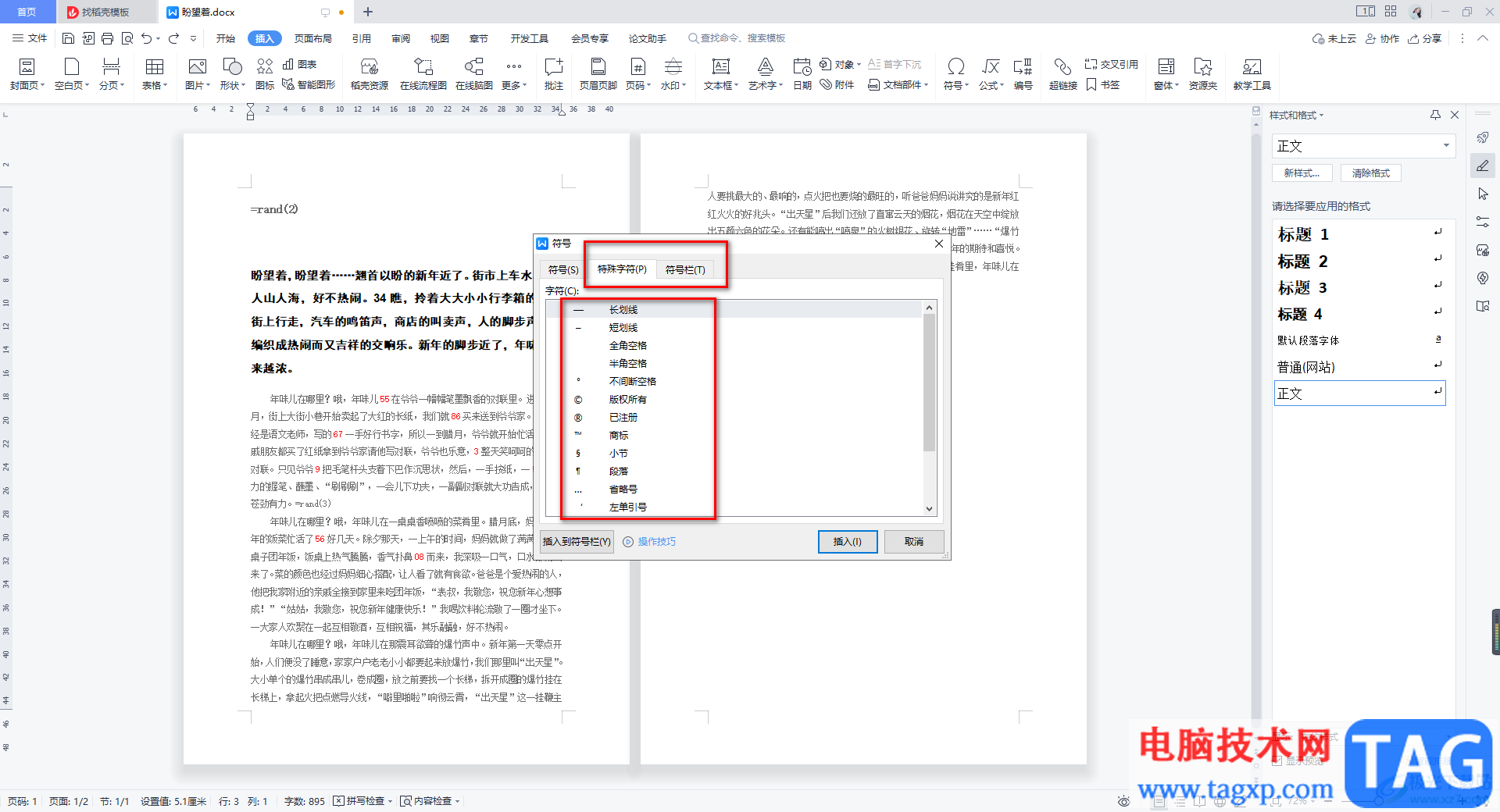This screenshot has width=1500, height=812.
Task: Click the 插入(I) button in dialog
Action: click(848, 541)
